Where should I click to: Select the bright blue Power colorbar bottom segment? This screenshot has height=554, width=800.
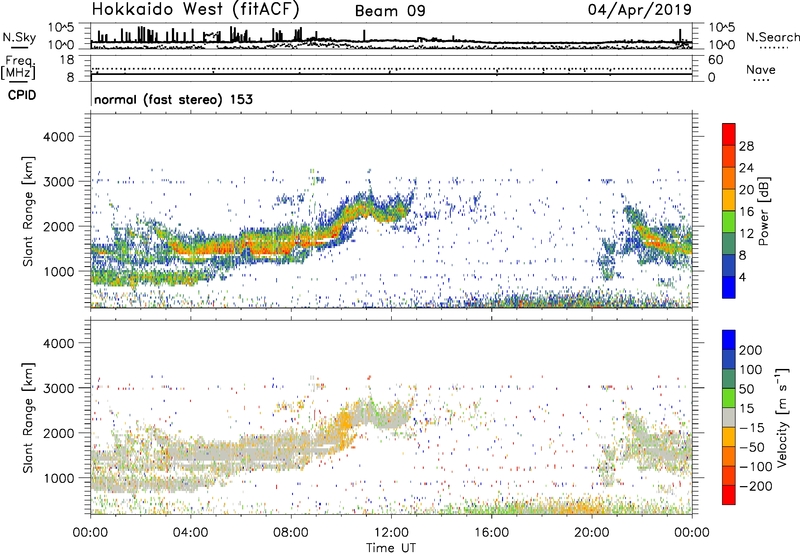[729, 287]
